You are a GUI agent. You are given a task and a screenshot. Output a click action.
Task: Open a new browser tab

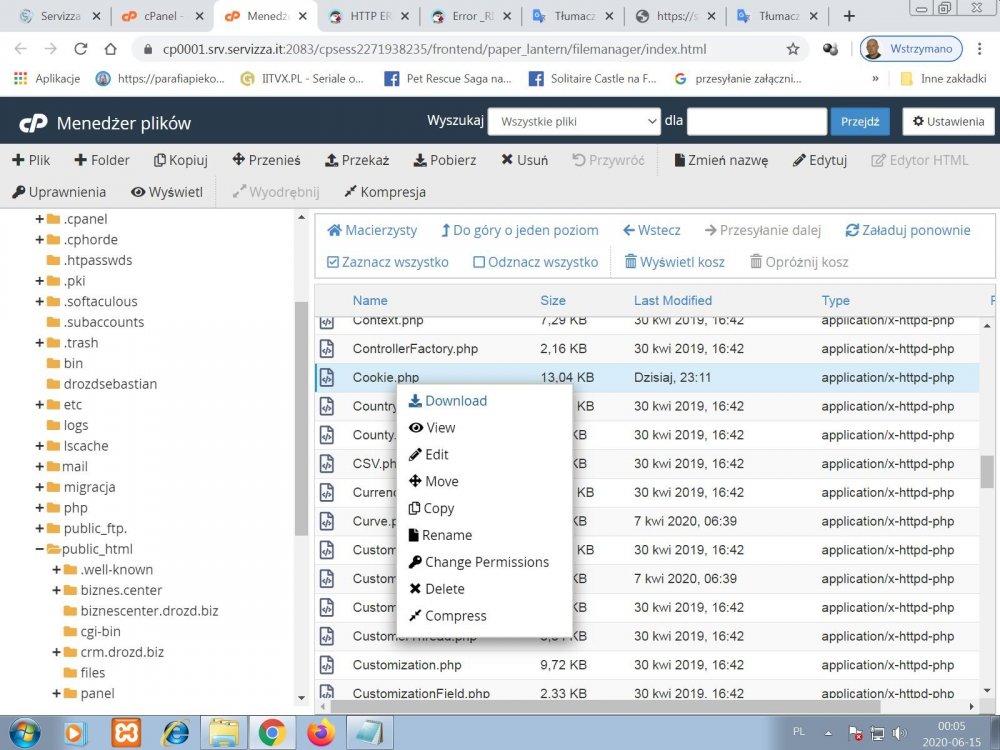coord(849,16)
